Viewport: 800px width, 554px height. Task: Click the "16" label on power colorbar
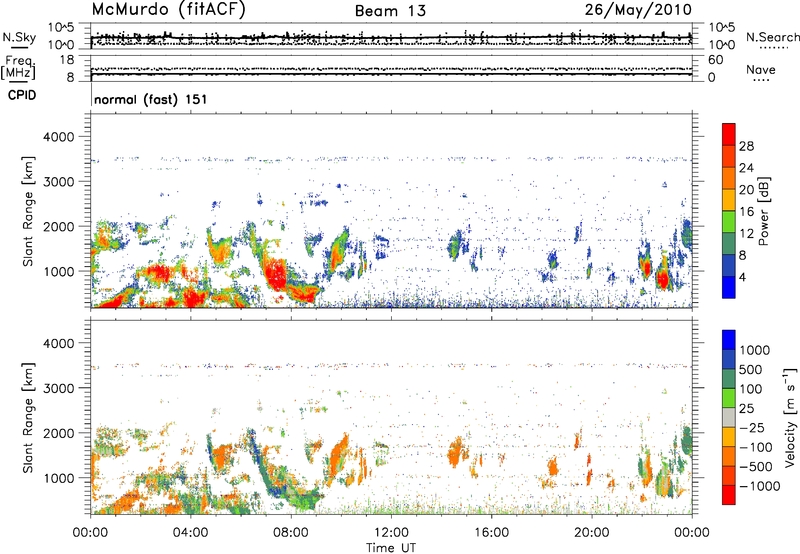pyautogui.click(x=746, y=212)
